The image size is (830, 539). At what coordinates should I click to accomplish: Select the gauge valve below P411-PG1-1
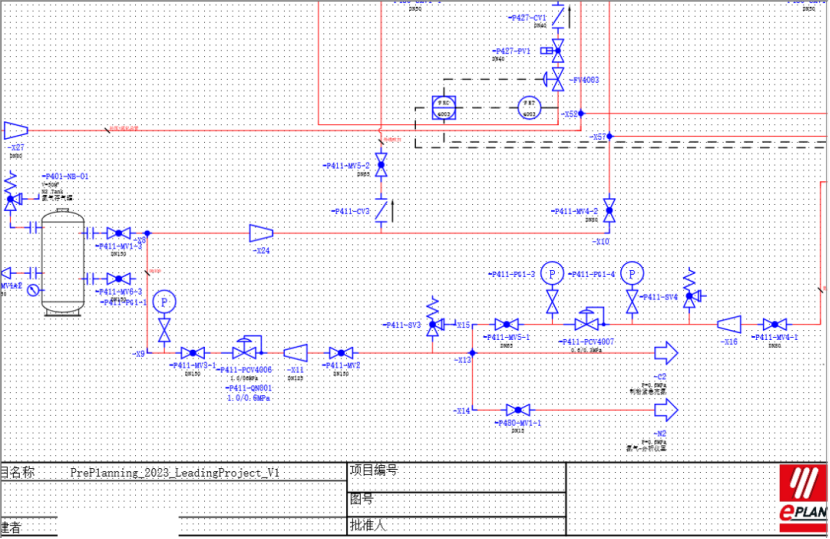pos(164,330)
